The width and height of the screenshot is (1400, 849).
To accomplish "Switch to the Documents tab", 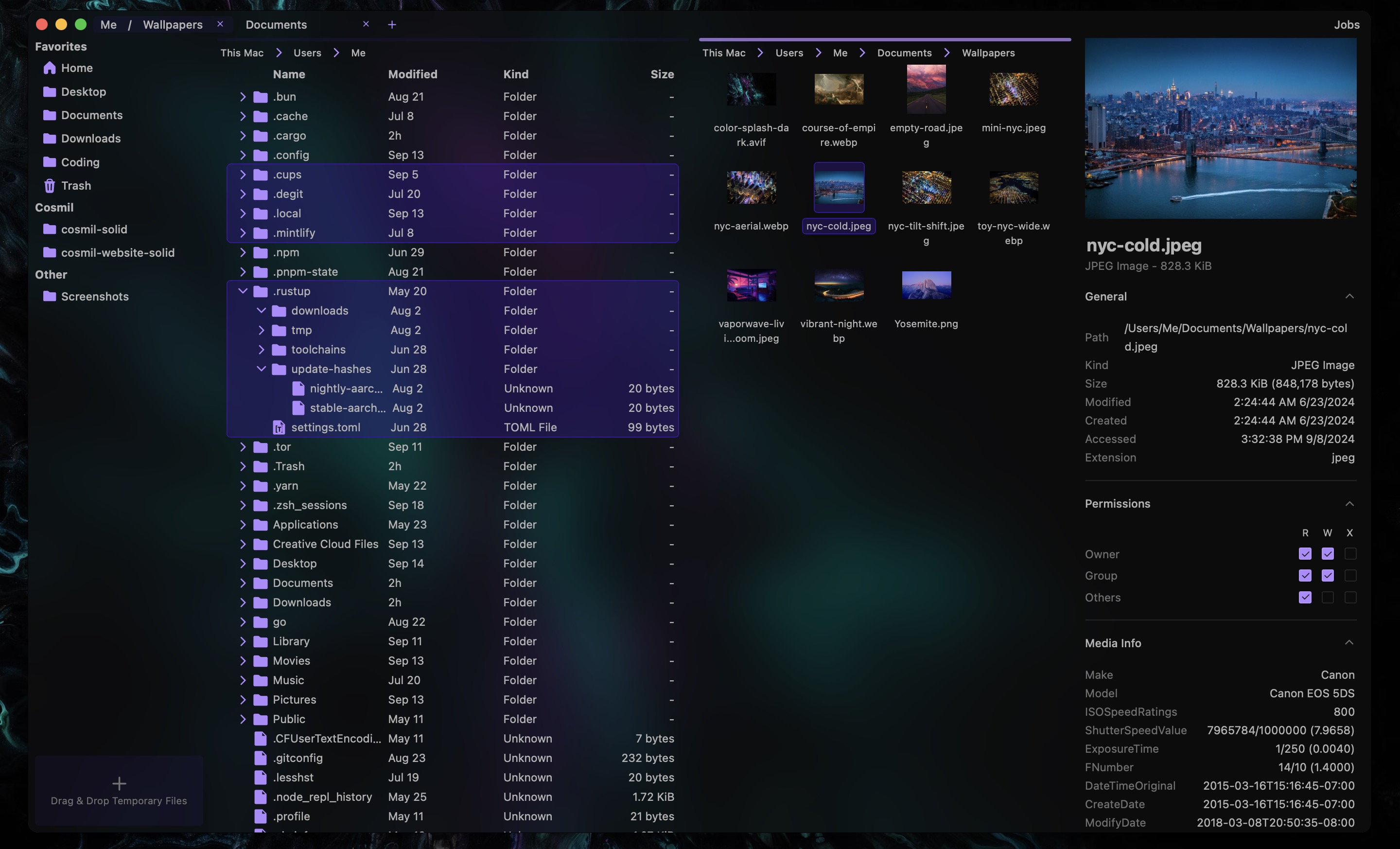I will pos(276,24).
